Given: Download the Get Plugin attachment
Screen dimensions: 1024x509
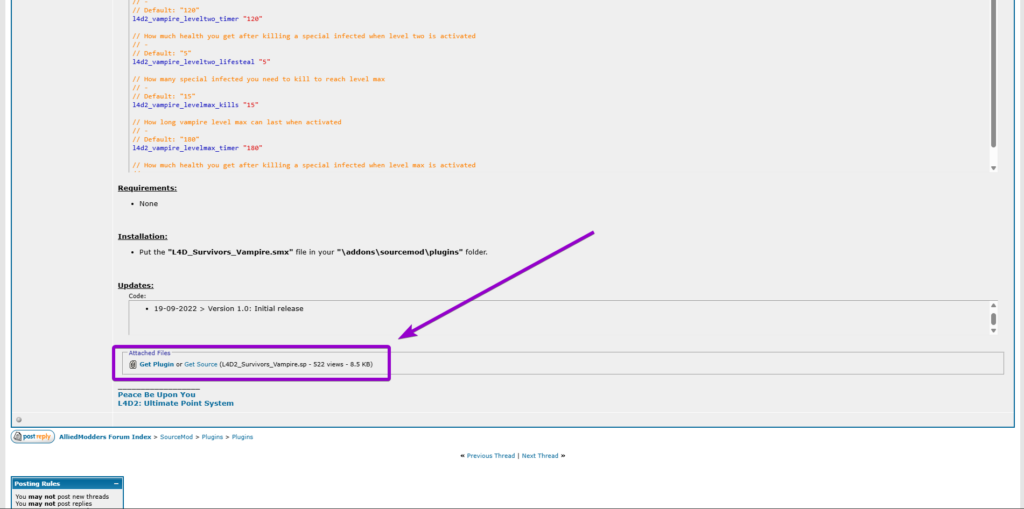Looking at the screenshot, I should pos(157,365).
